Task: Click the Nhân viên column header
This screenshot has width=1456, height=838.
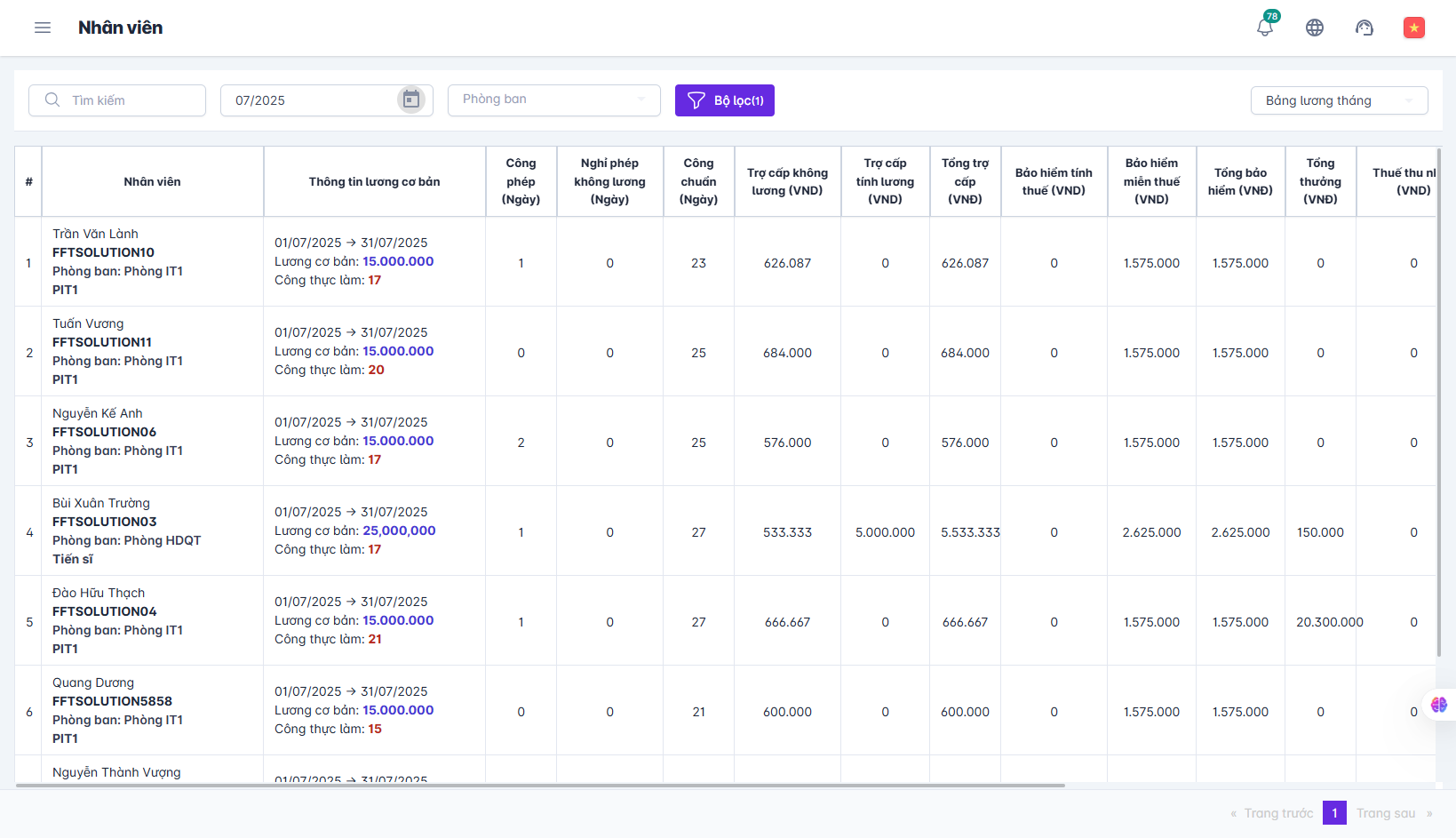Action: click(152, 181)
